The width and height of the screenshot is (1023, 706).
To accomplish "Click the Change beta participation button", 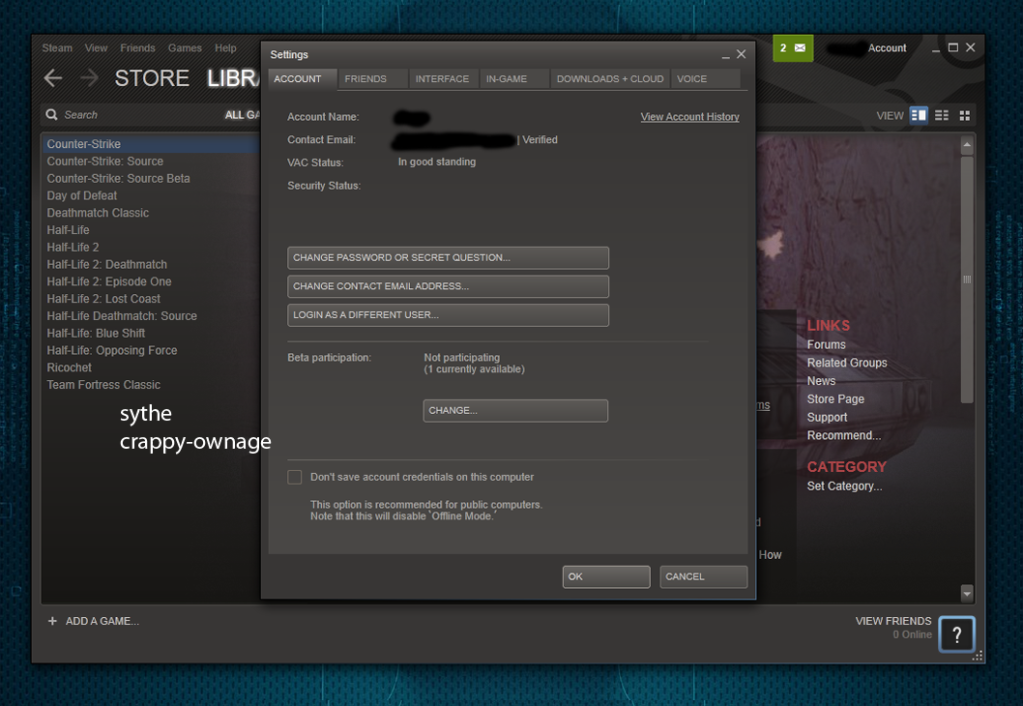I will [515, 411].
